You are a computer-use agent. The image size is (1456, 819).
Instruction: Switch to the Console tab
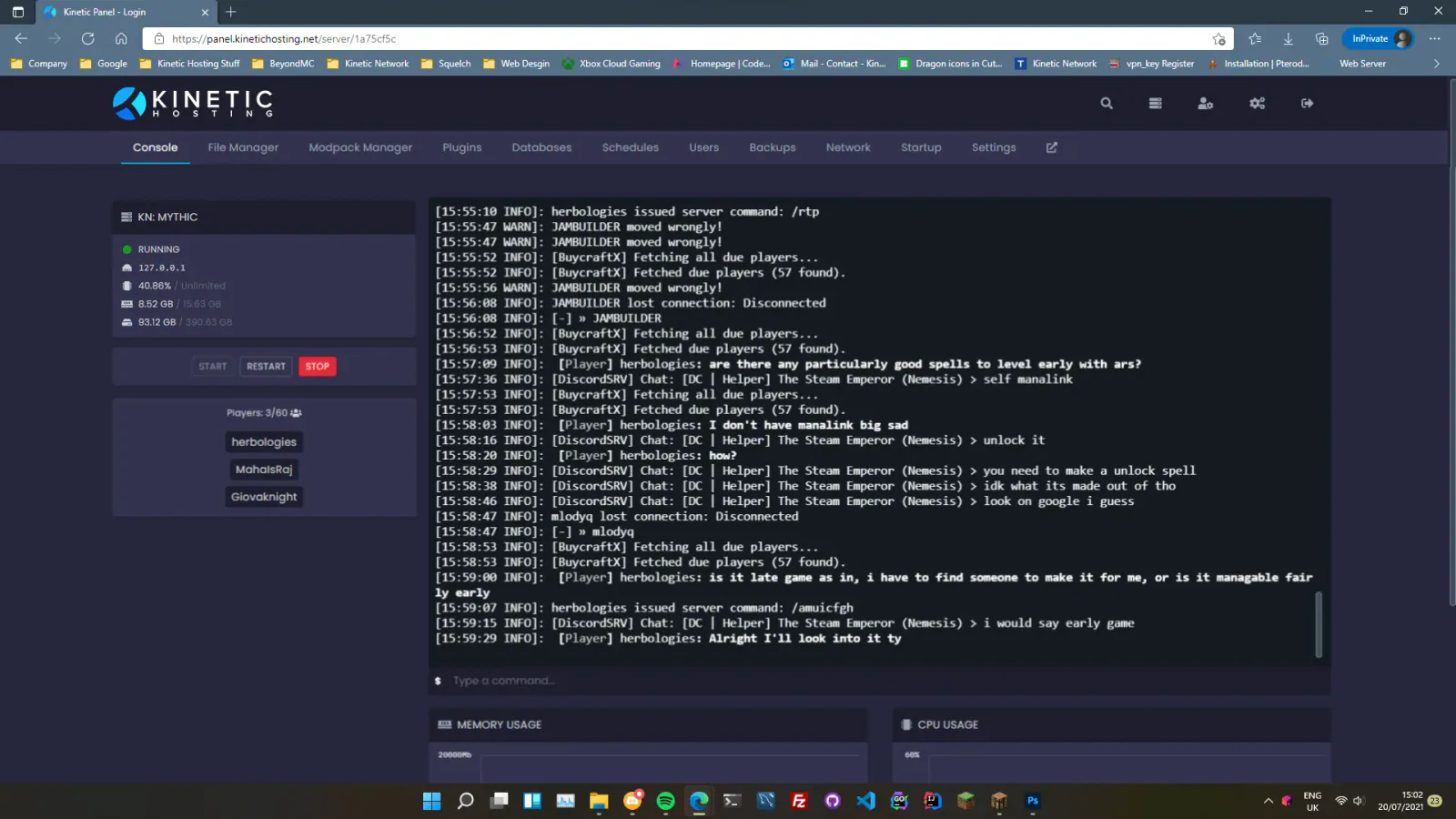[x=156, y=147]
